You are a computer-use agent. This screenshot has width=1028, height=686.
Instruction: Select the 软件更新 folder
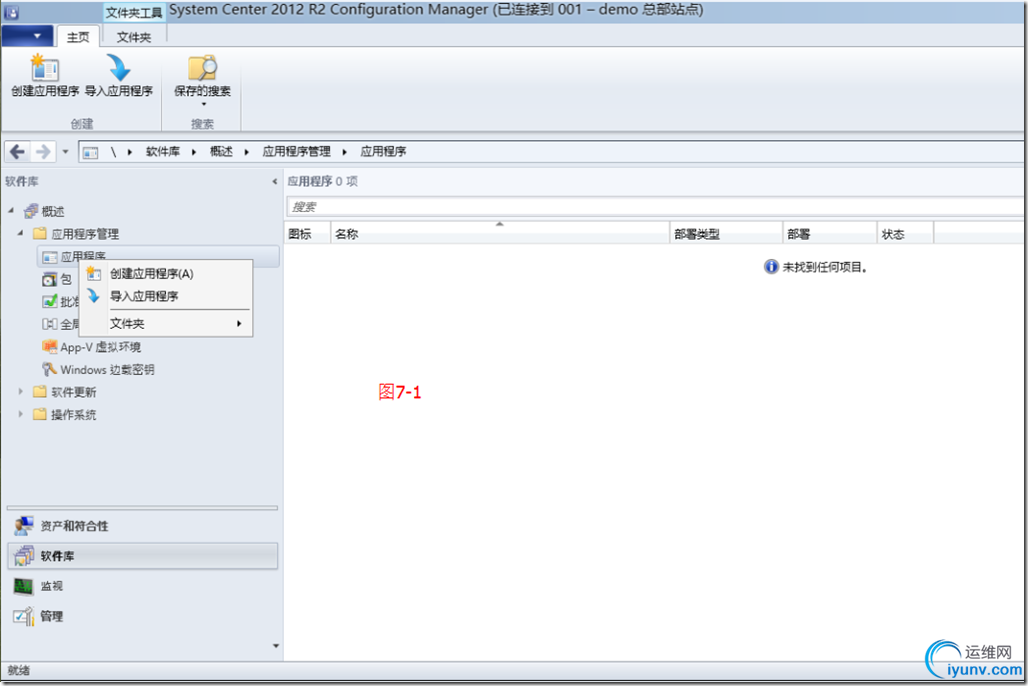[65, 392]
